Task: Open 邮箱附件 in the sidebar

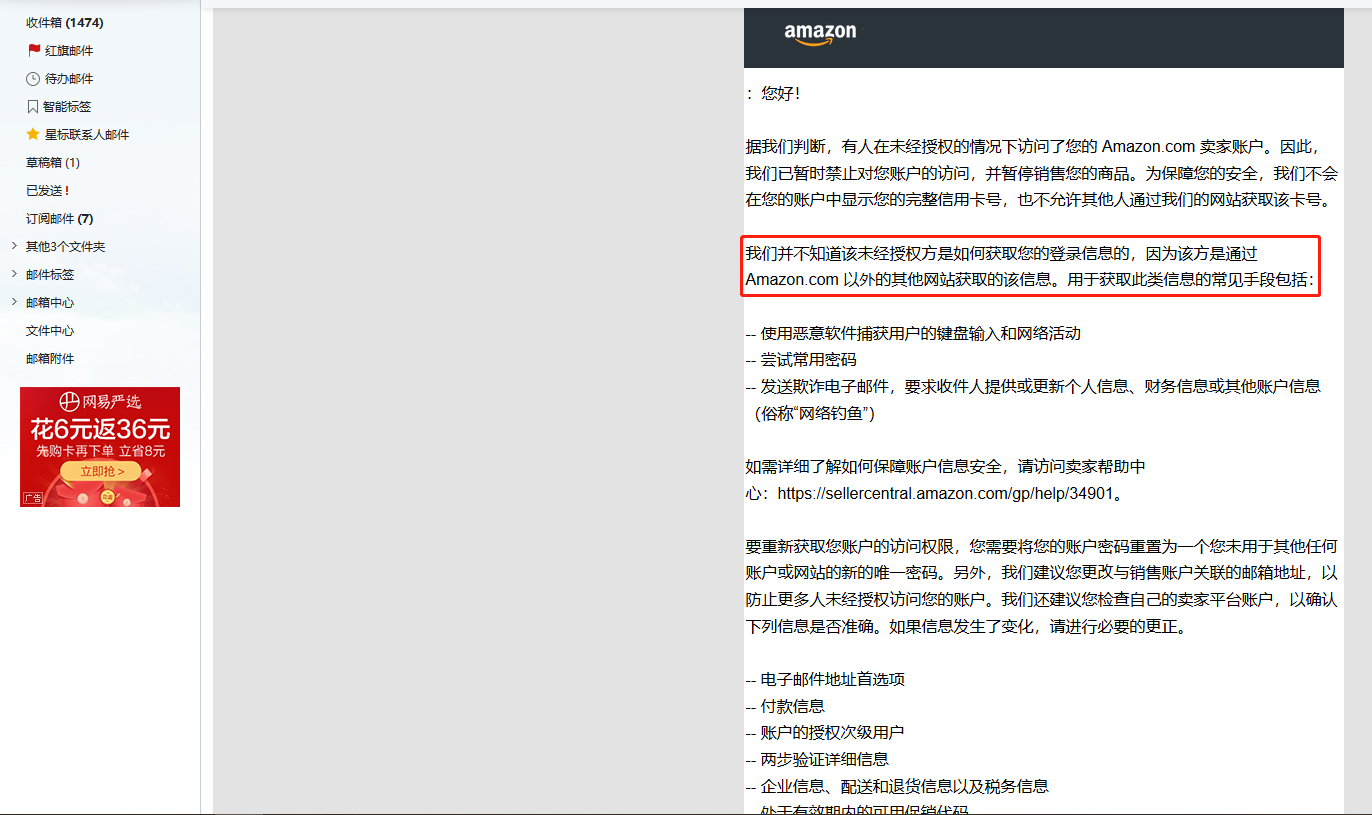Action: click(x=50, y=358)
